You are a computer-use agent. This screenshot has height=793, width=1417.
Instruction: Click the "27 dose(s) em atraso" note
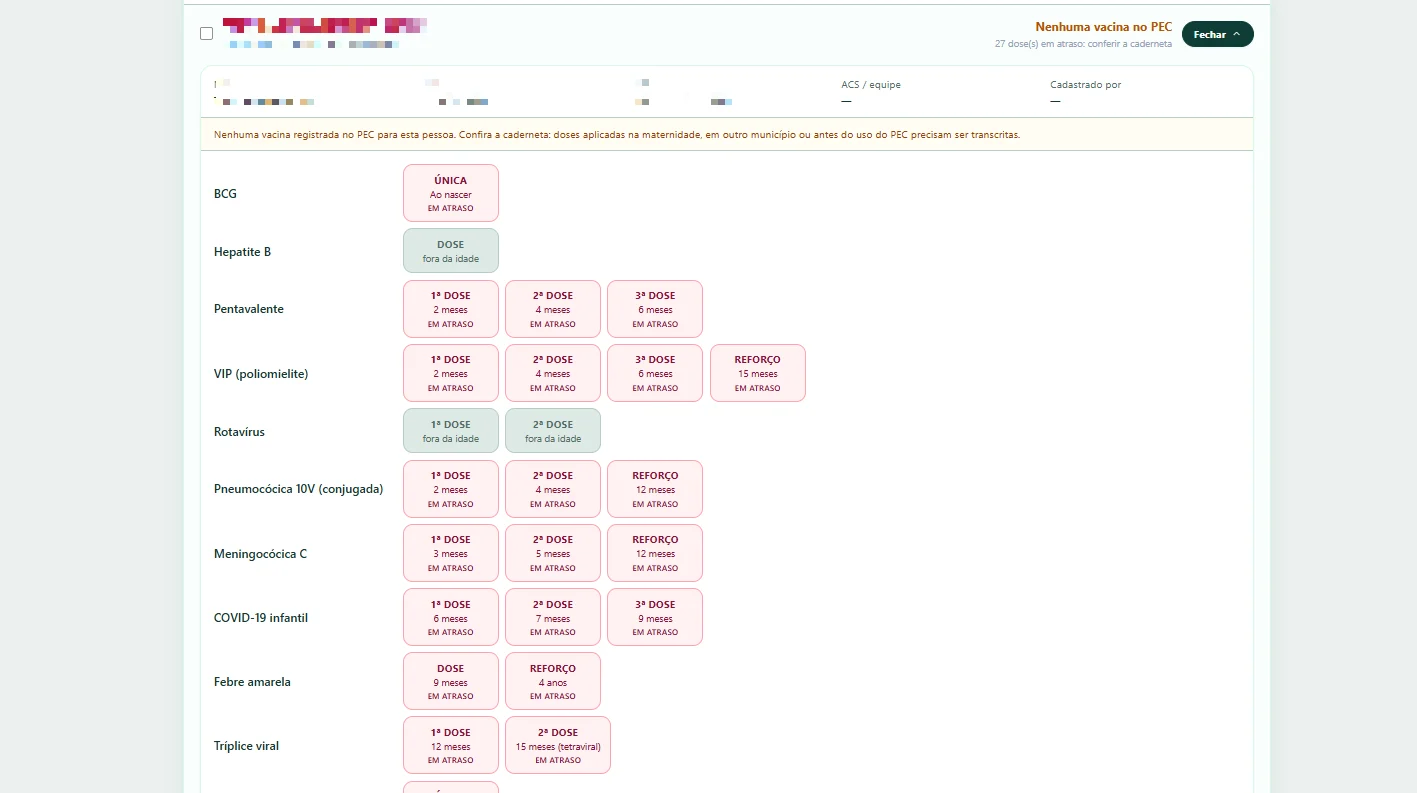[x=1083, y=44]
